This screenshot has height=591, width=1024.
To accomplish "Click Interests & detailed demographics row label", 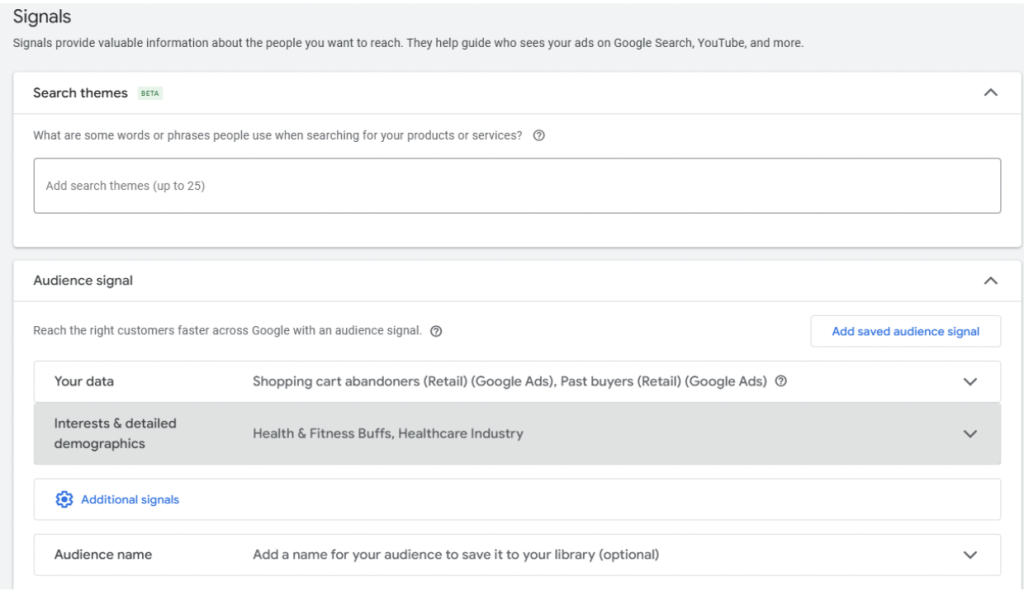I will coord(115,433).
